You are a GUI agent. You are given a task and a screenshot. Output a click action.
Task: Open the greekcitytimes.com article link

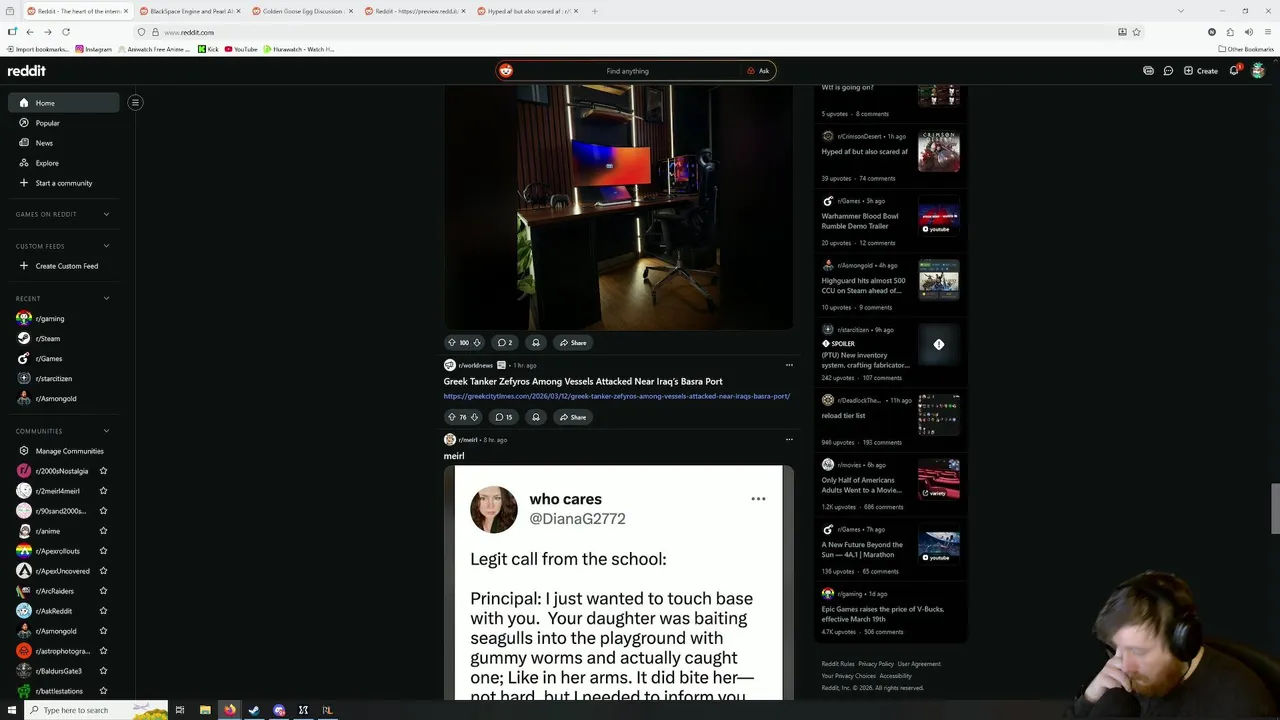pos(617,396)
